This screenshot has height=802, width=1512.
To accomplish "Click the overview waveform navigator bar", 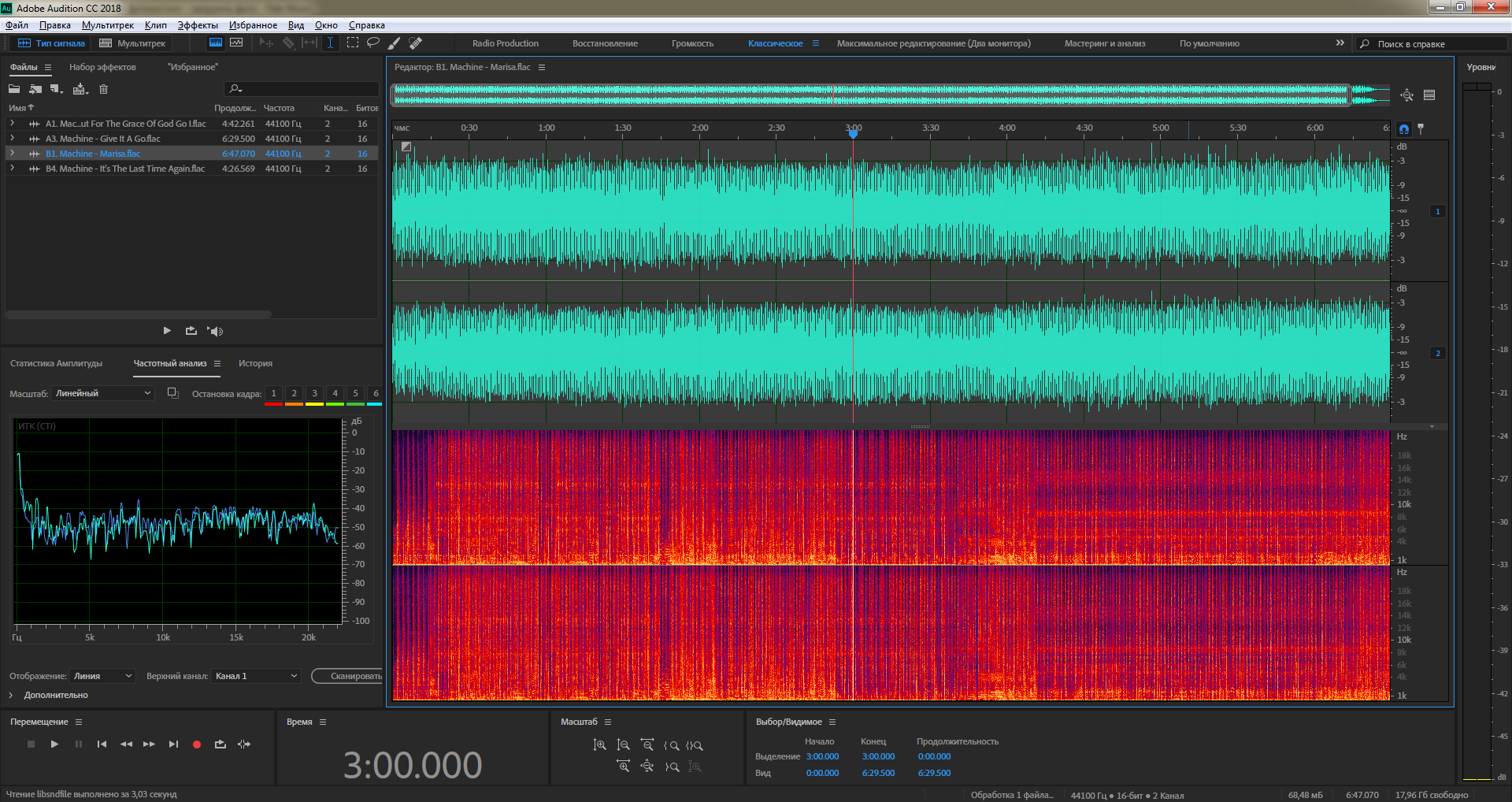I will [x=873, y=95].
